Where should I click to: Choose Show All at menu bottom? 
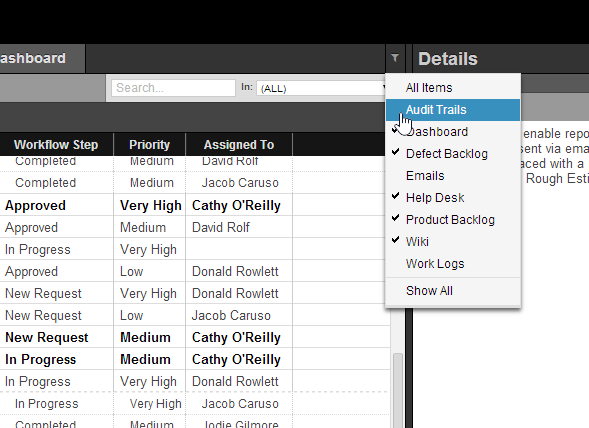click(453, 291)
